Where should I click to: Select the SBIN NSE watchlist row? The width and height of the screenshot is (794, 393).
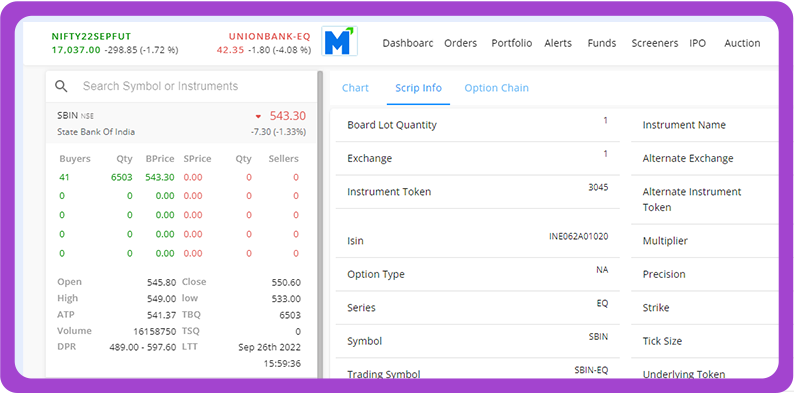coord(181,123)
